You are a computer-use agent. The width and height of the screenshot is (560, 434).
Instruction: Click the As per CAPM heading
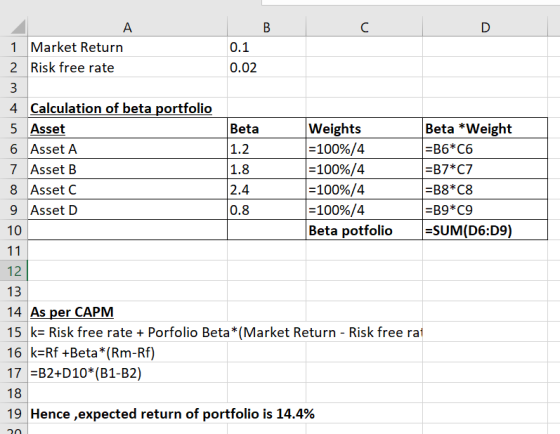point(72,312)
